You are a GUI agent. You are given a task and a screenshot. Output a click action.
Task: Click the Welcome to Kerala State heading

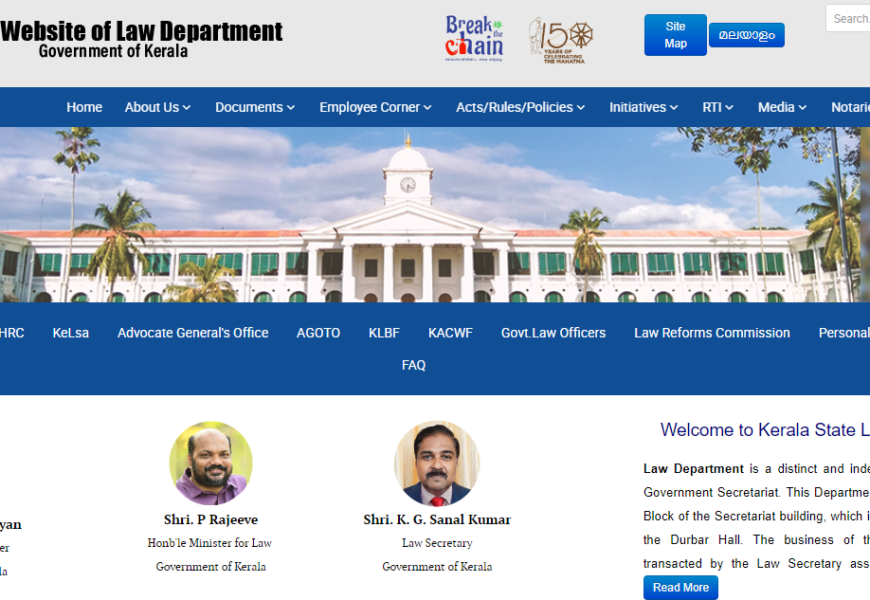tap(765, 430)
